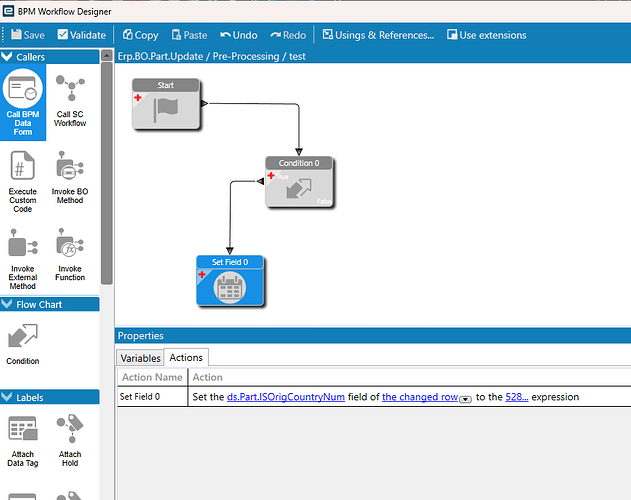Open the 528... expression link
The image size is (631, 500).
517,397
